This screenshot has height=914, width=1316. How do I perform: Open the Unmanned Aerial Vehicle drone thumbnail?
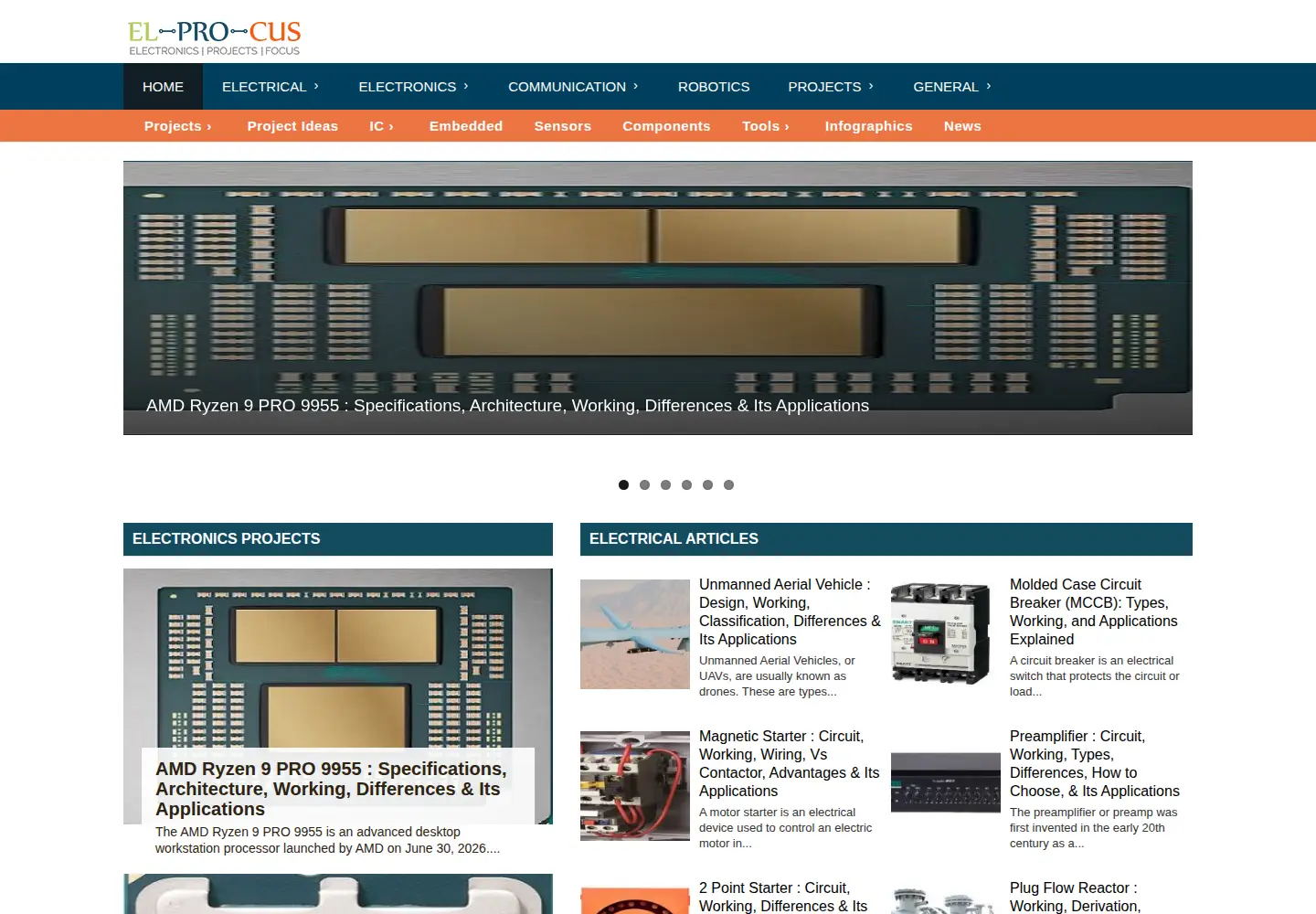click(635, 634)
